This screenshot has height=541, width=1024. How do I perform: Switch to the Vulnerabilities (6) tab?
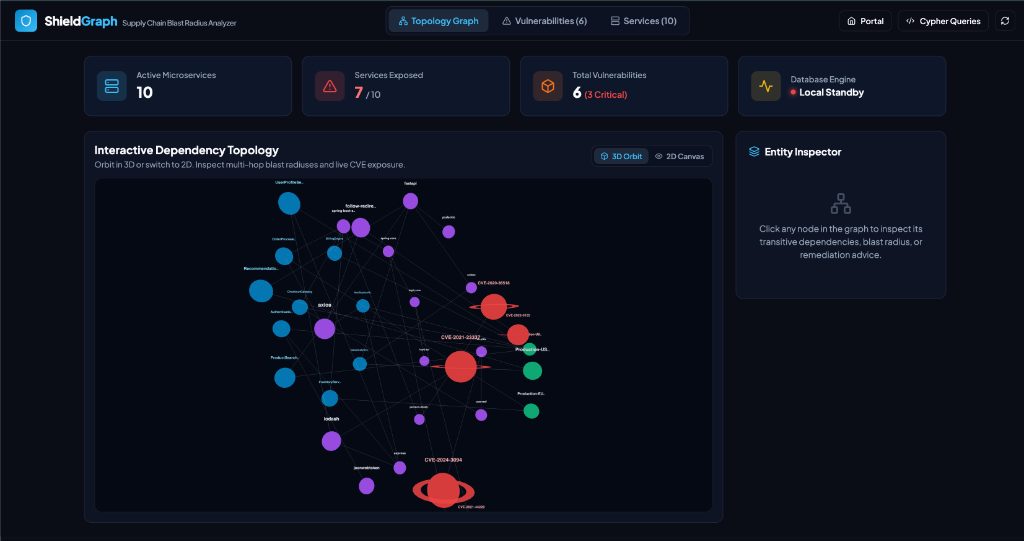coord(545,21)
